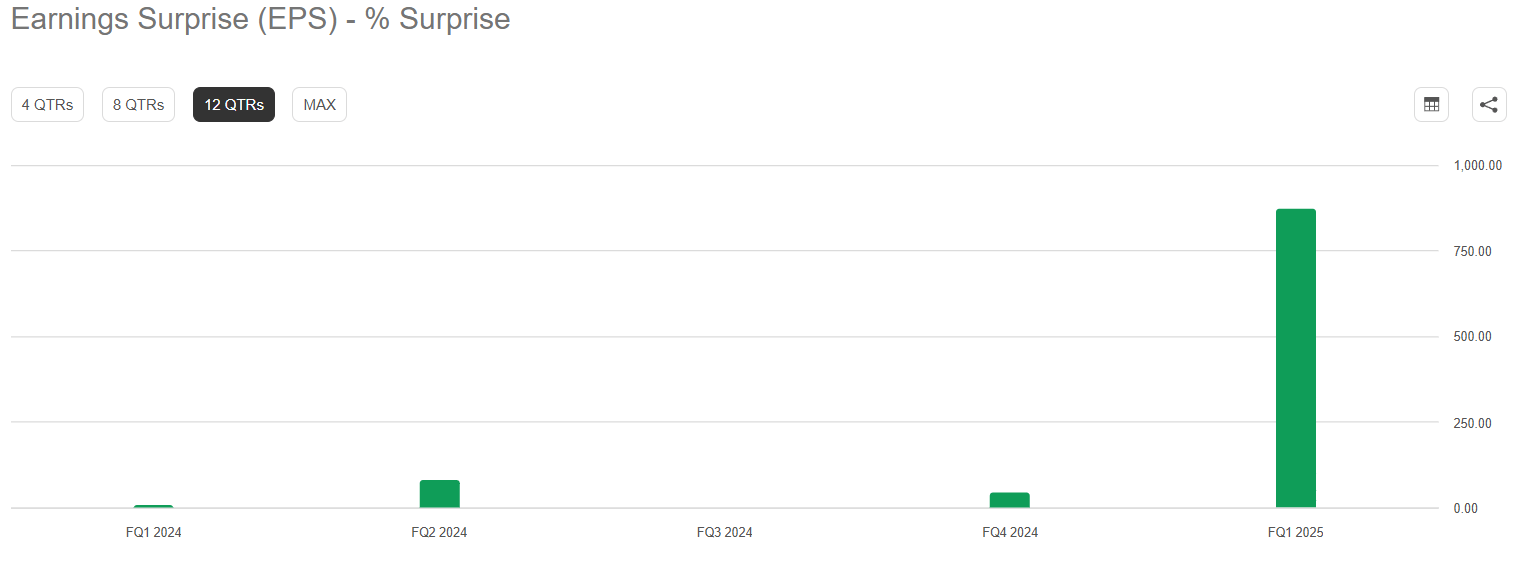The image size is (1526, 577).
Task: Open the data table view icon
Action: tap(1431, 105)
